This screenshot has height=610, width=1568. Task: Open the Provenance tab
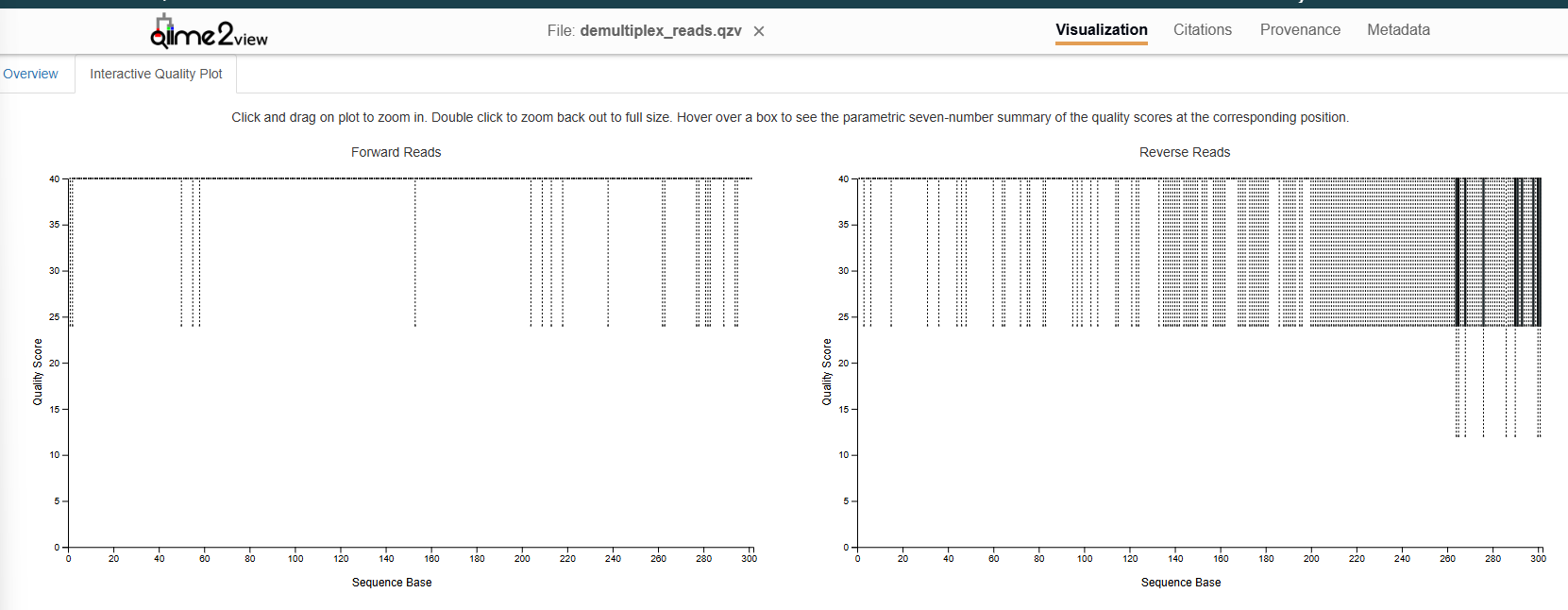1299,30
